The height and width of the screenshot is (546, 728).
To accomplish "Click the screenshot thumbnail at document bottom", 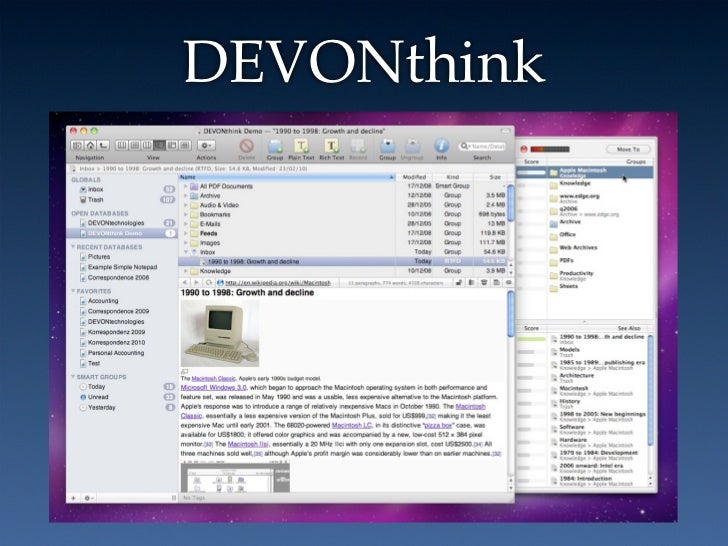I will [x=235, y=478].
